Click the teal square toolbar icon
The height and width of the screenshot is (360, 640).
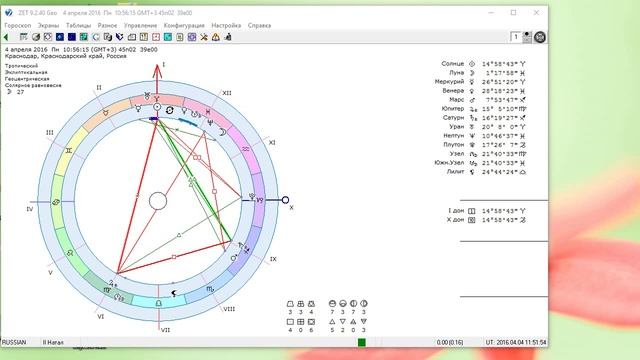[168, 37]
